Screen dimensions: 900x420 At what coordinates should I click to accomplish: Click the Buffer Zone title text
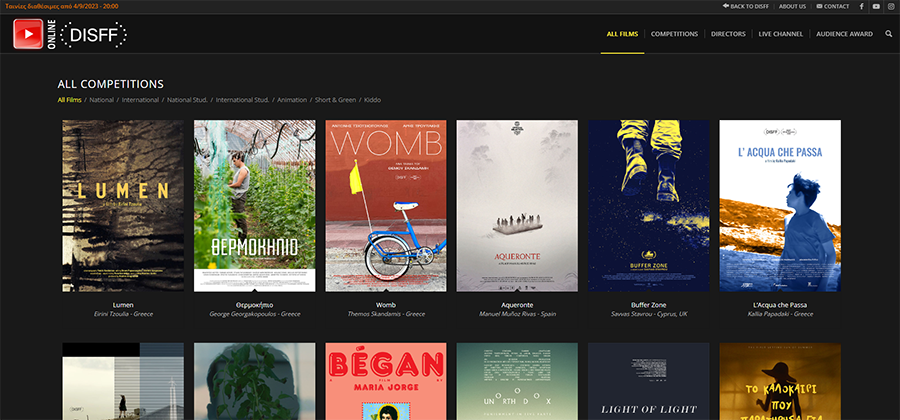tap(649, 305)
